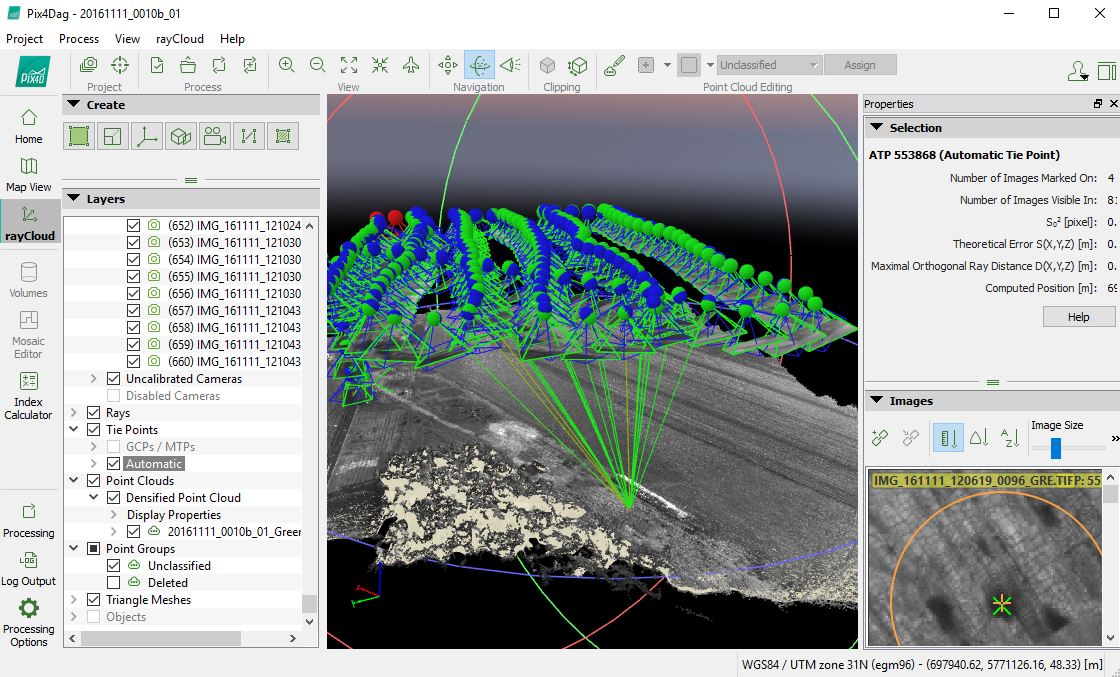Toggle the Clip Point Cloud cube icon
Screen dimensions: 1120x677
tap(547, 66)
